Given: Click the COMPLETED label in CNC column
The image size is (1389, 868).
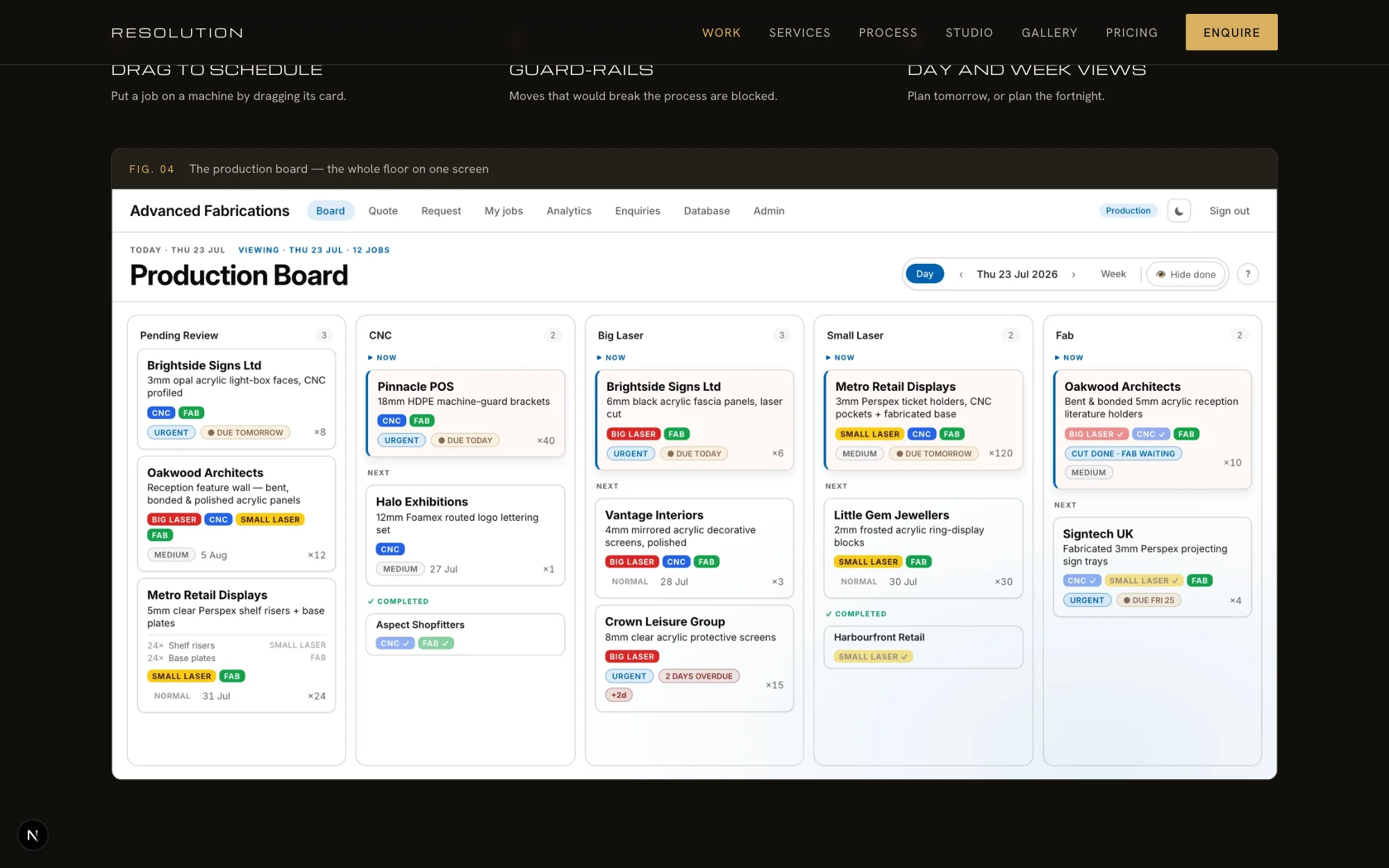Looking at the screenshot, I should point(398,601).
